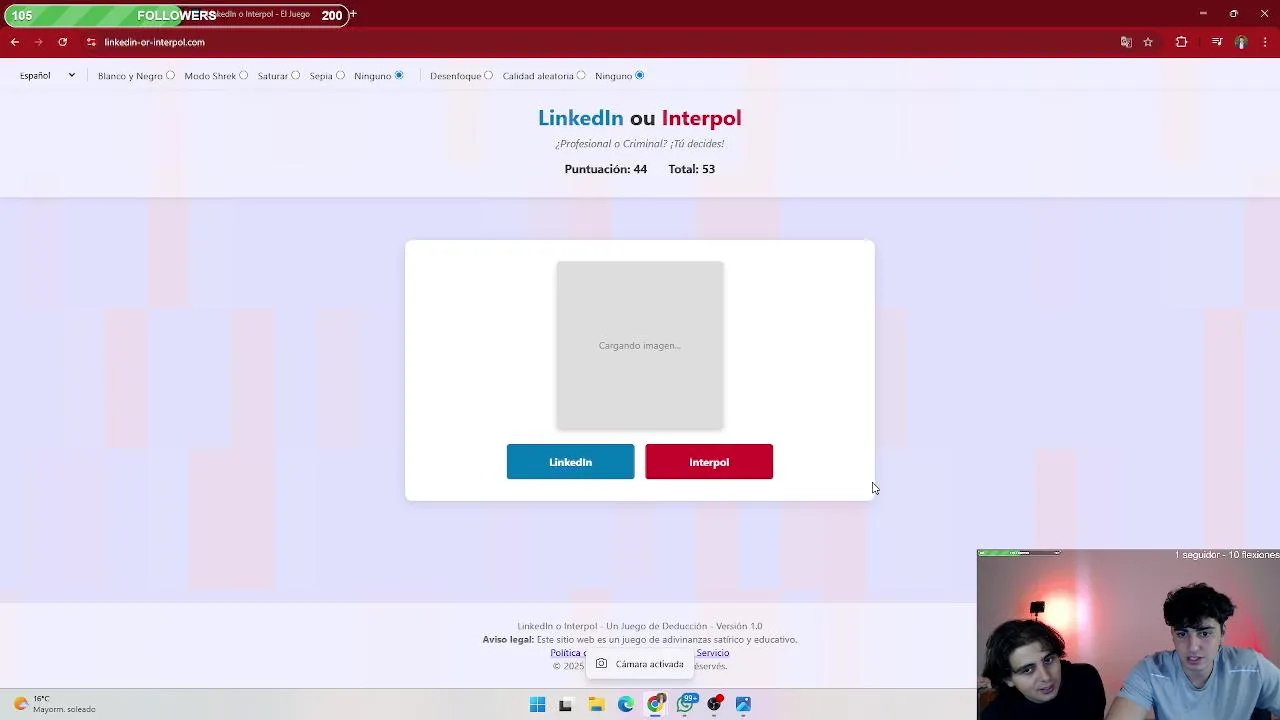Click the LinkedIn answer button
This screenshot has height=720, width=1280.
[x=570, y=462]
